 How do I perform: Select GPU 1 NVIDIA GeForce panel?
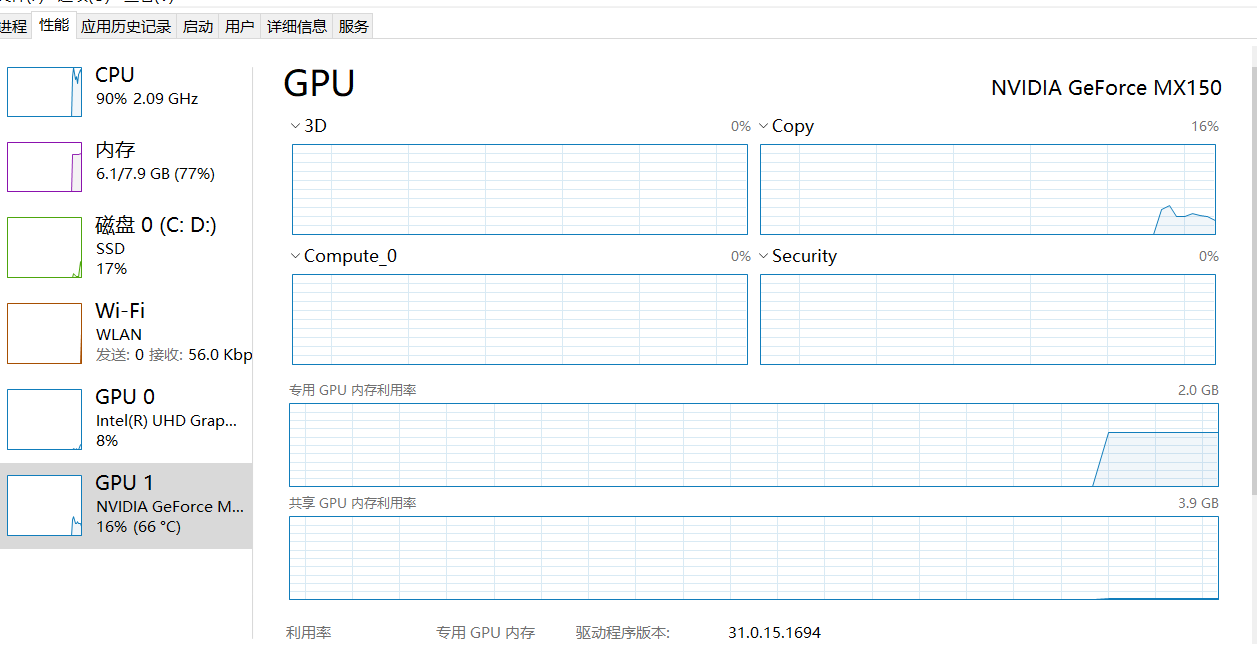point(127,503)
